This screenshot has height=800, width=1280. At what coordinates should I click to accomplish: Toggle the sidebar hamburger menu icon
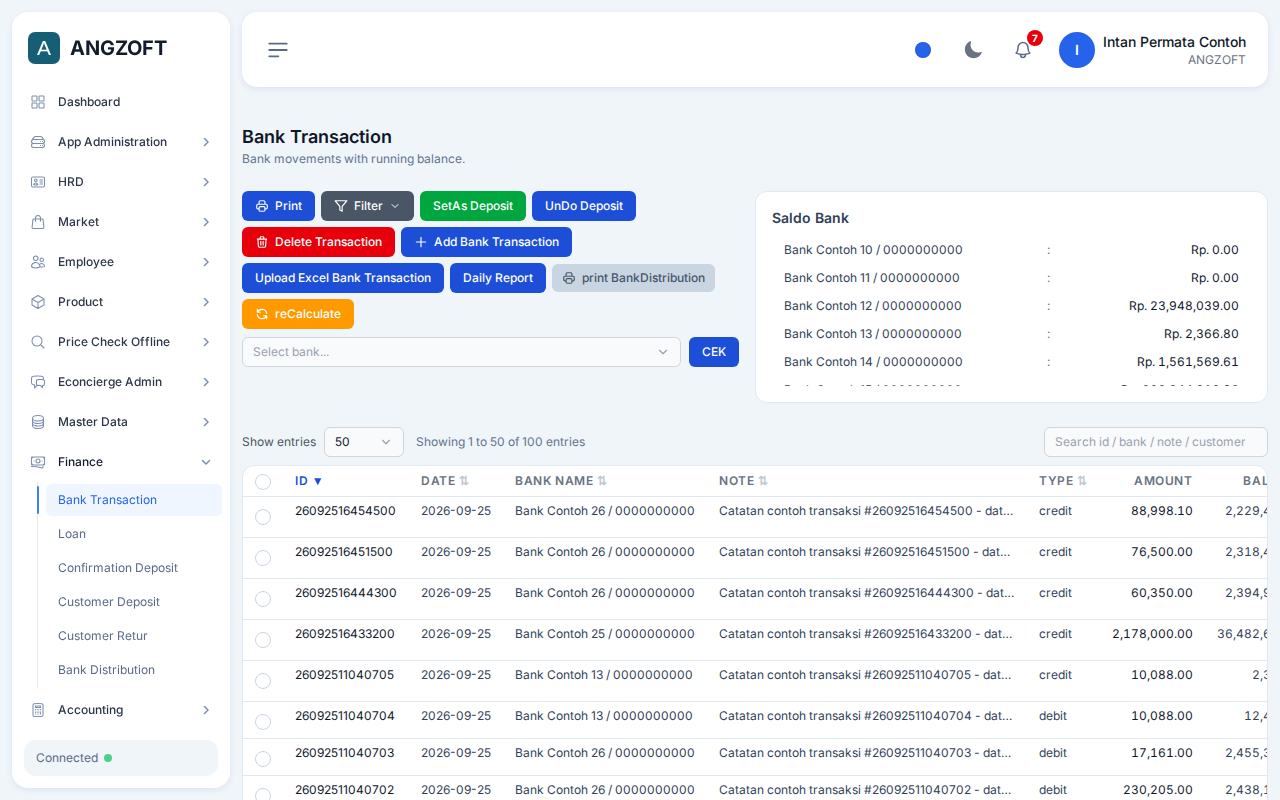click(x=278, y=50)
